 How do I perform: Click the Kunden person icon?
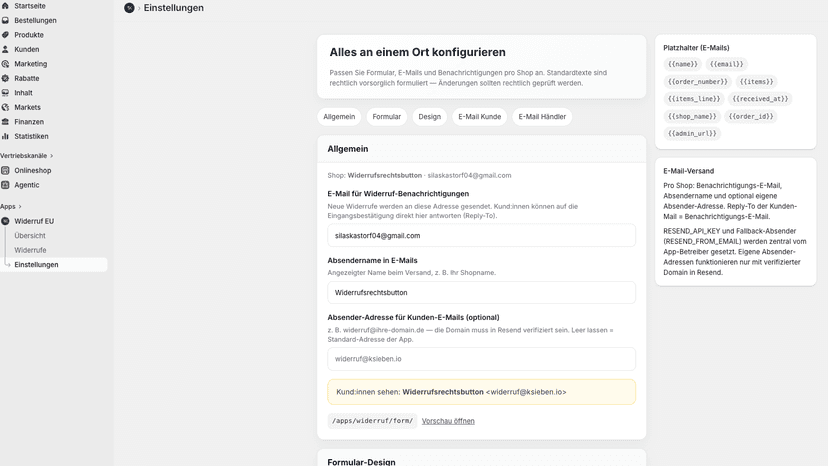(x=5, y=49)
